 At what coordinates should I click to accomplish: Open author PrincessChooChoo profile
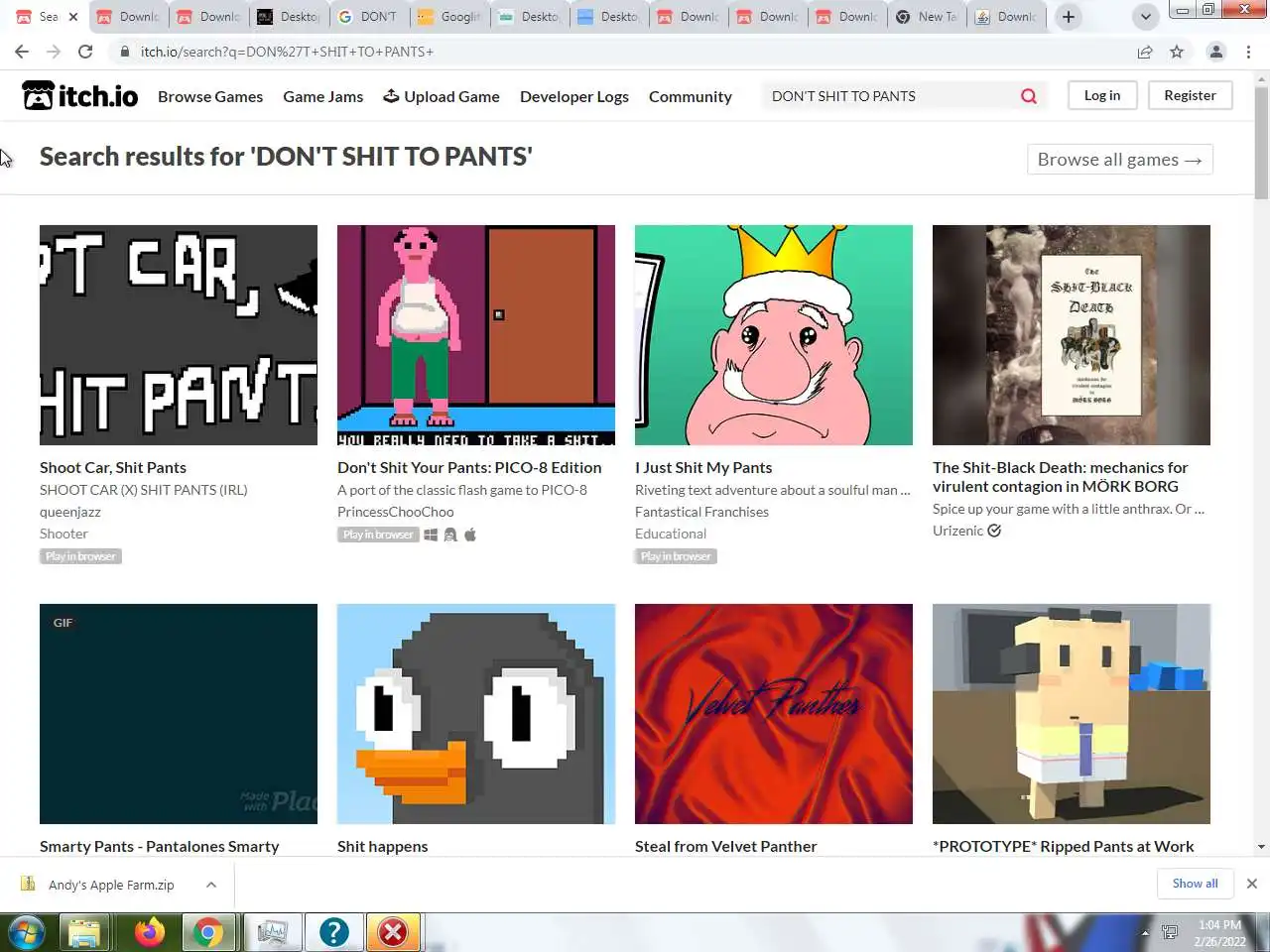[x=396, y=512]
